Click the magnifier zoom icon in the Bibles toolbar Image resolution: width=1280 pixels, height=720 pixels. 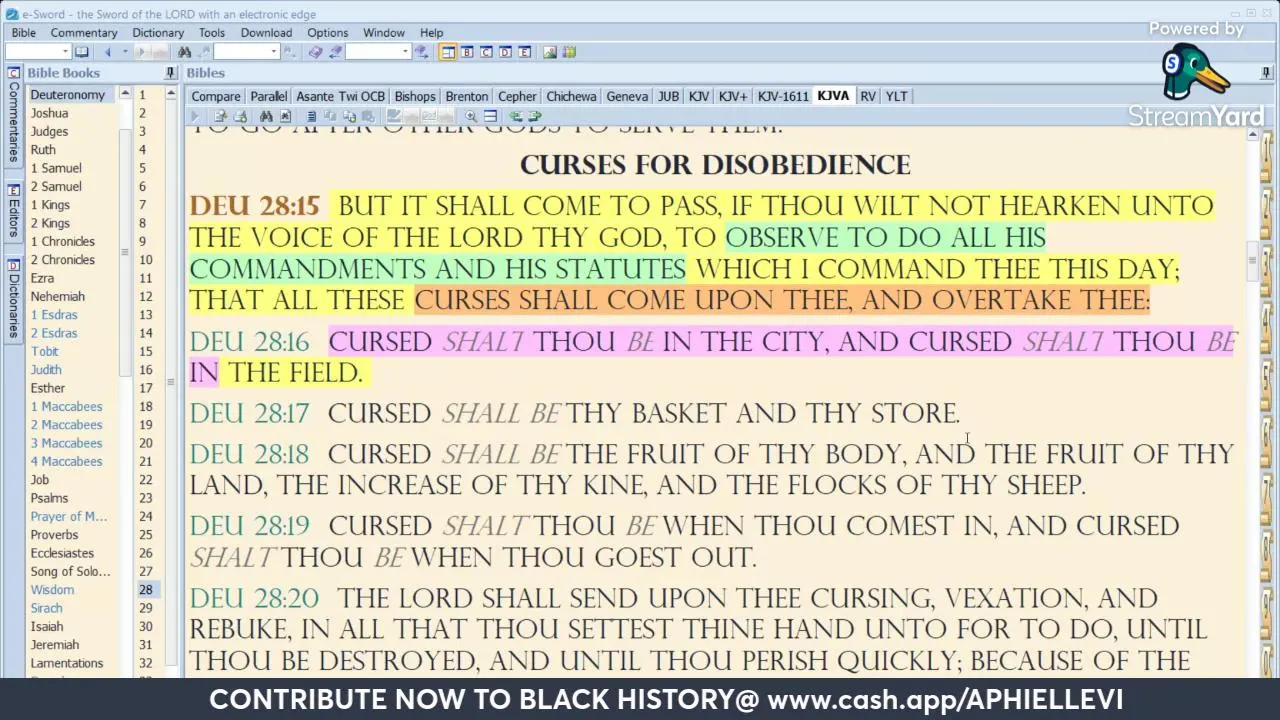coord(471,116)
